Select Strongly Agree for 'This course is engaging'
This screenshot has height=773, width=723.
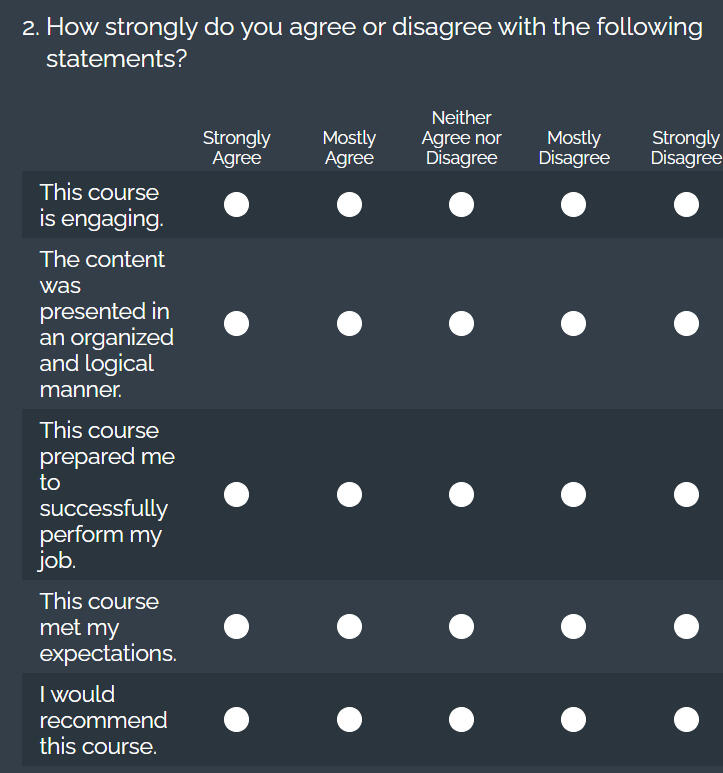pos(237,205)
